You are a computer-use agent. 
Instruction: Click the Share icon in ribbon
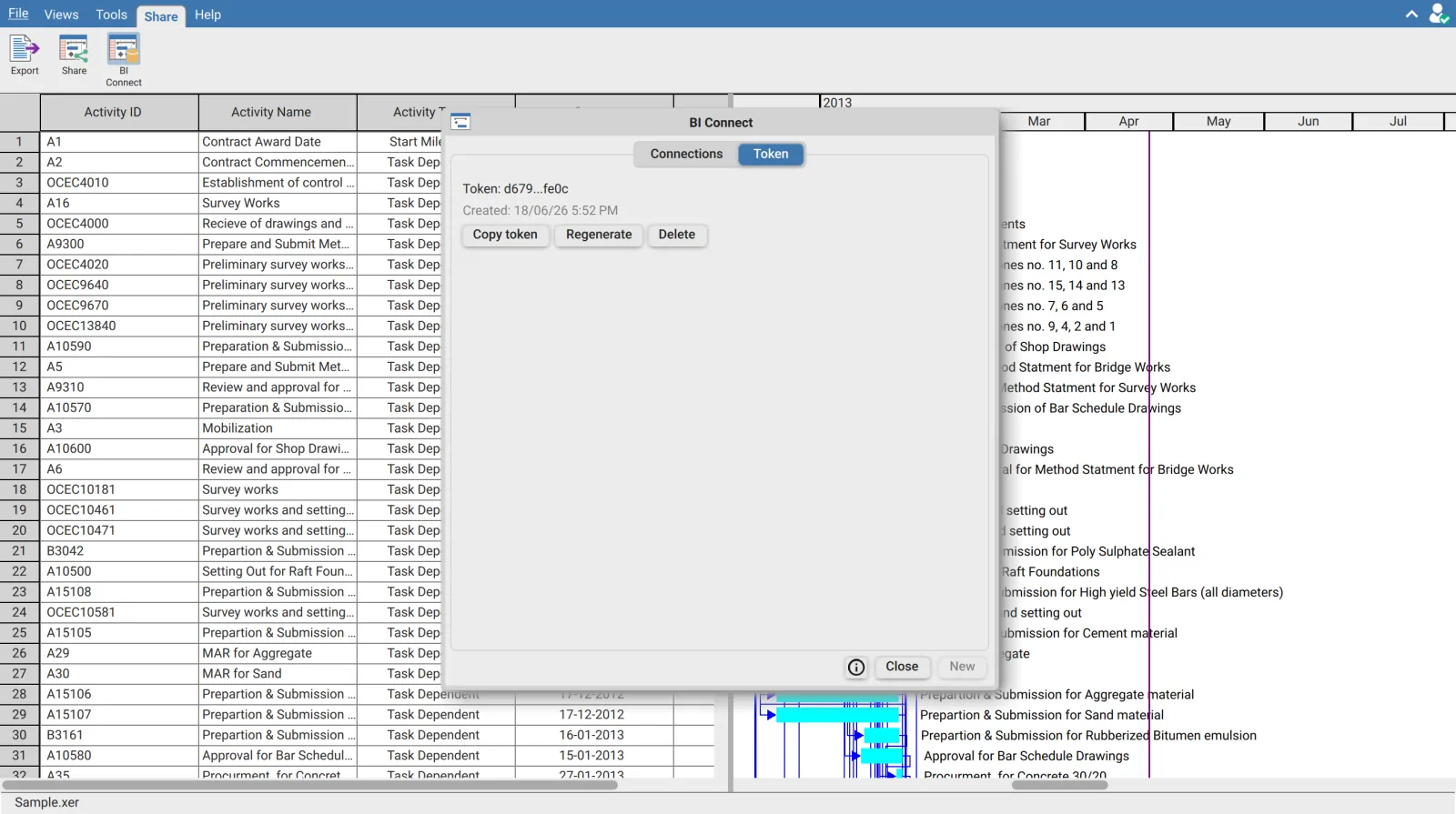click(x=74, y=55)
